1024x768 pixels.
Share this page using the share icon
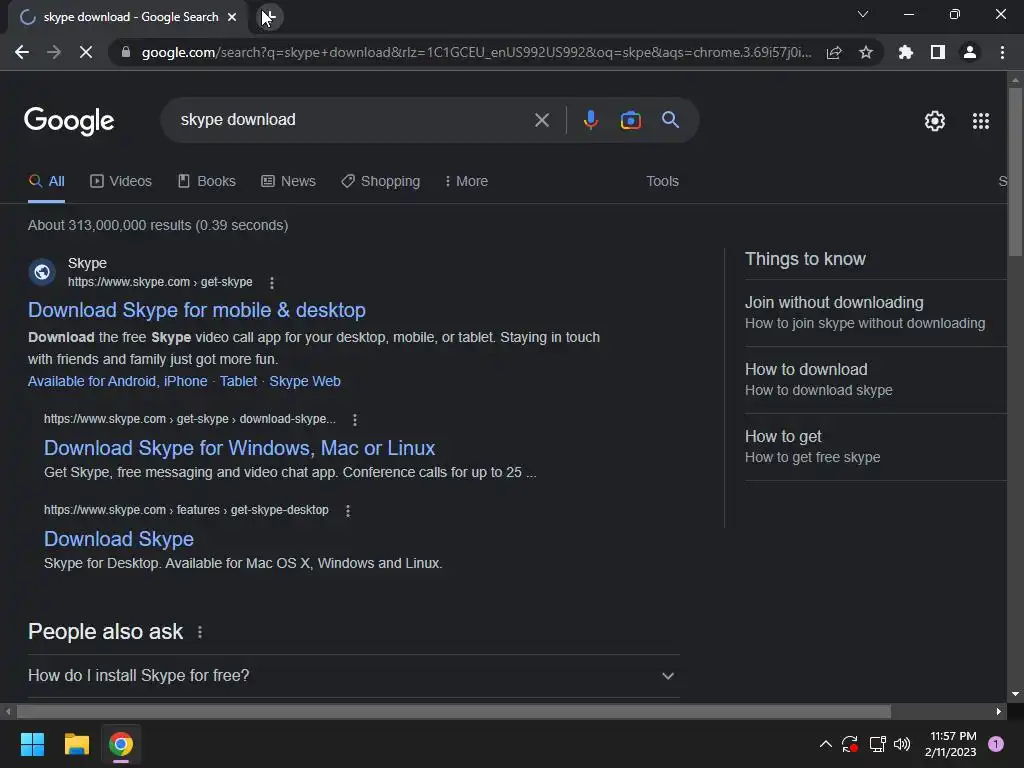834,52
